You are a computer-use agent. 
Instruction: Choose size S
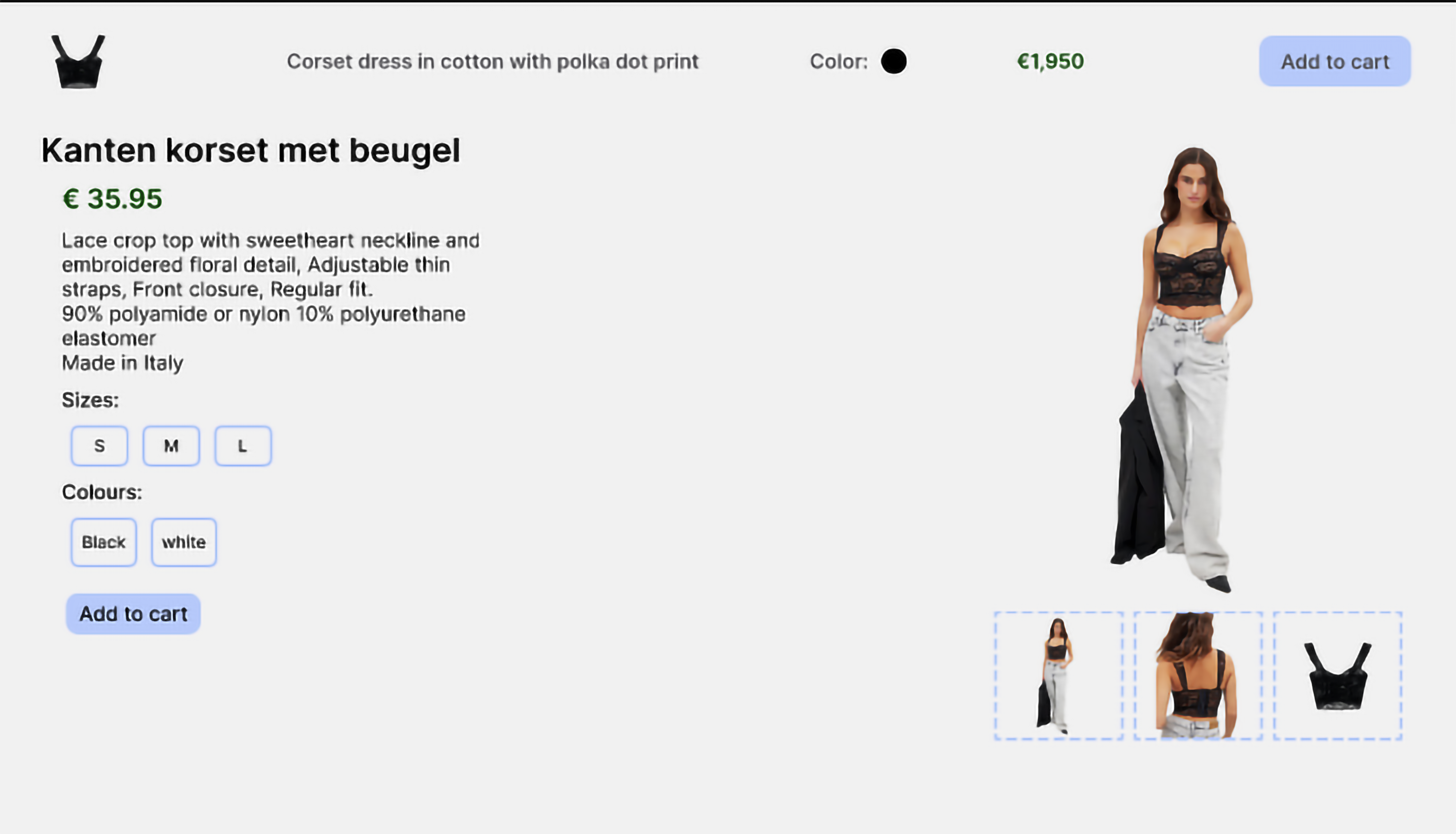click(100, 446)
